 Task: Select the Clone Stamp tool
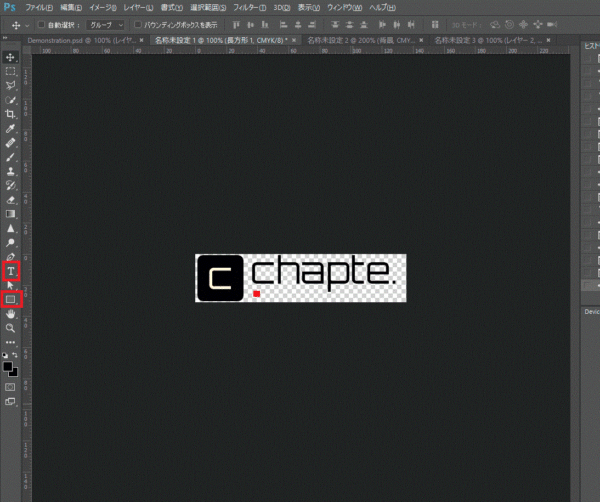10,171
